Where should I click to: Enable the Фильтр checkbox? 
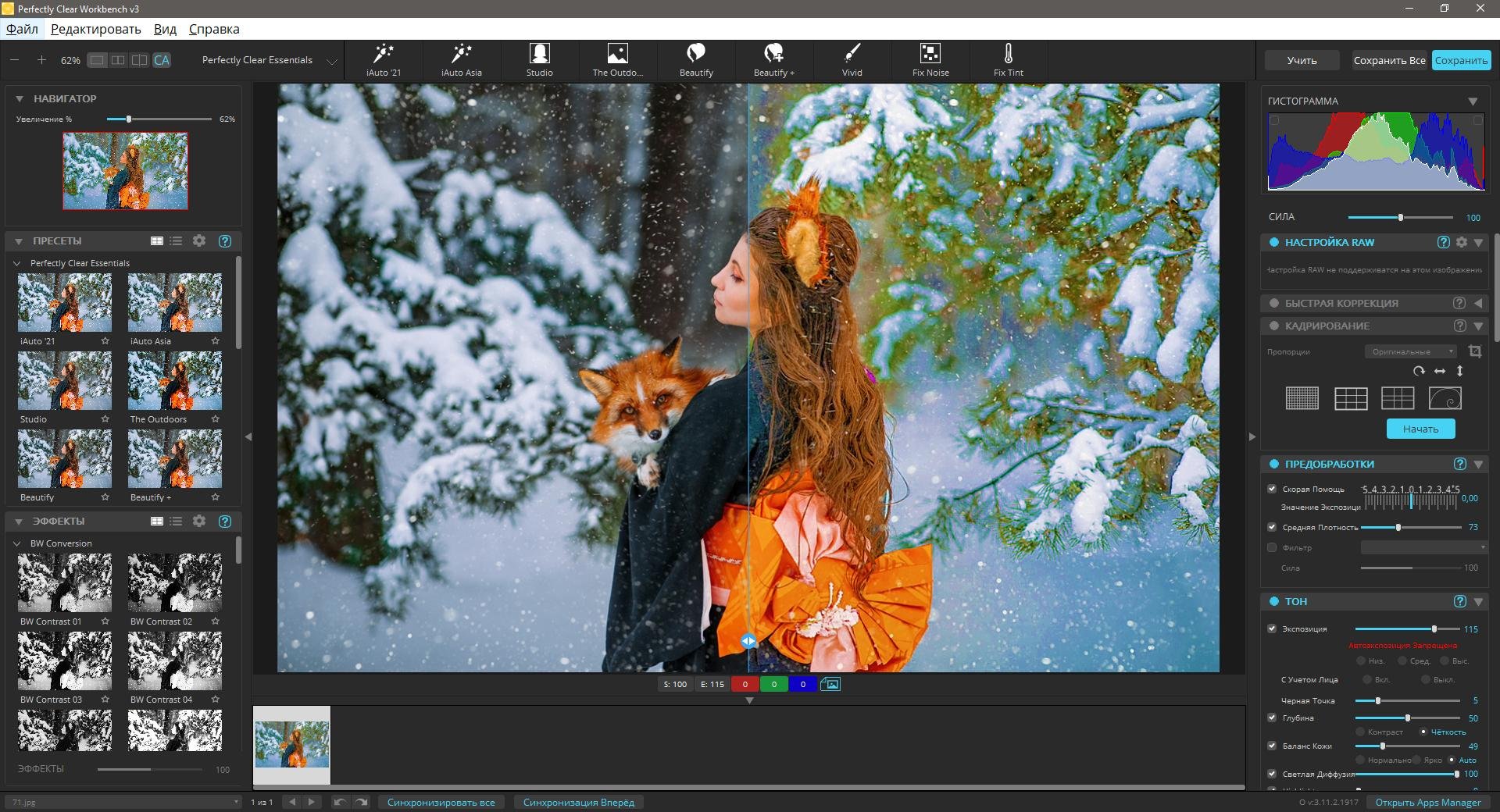(x=1272, y=547)
